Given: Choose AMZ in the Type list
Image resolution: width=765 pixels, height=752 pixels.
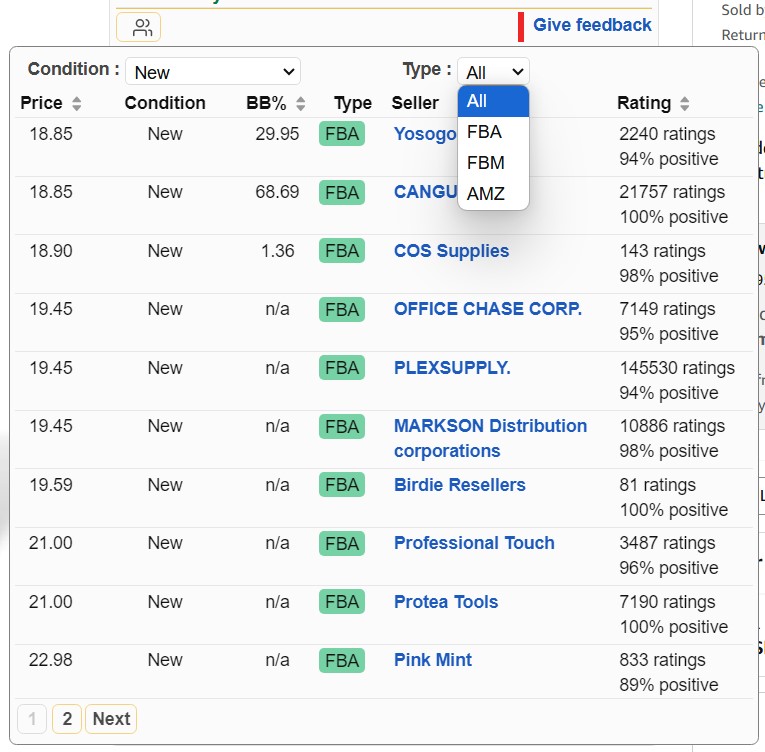Looking at the screenshot, I should pyautogui.click(x=493, y=194).
